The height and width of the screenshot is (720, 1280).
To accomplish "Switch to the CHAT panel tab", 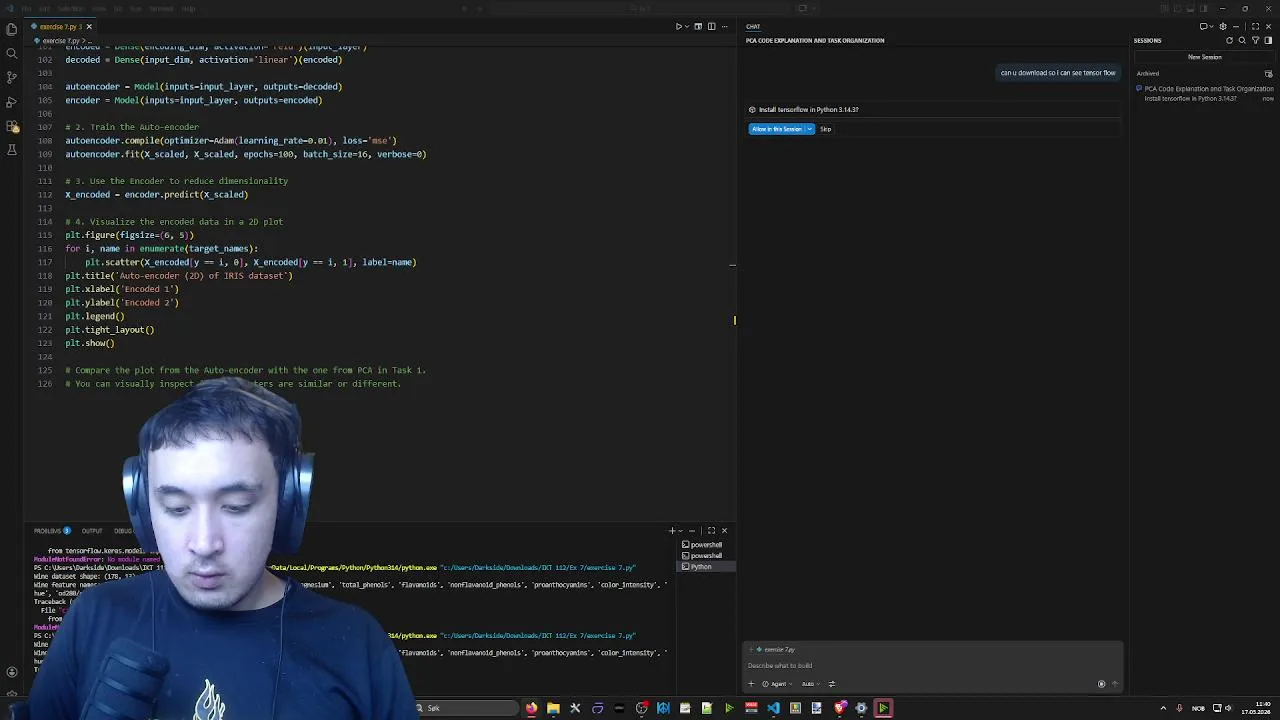I will click(753, 26).
